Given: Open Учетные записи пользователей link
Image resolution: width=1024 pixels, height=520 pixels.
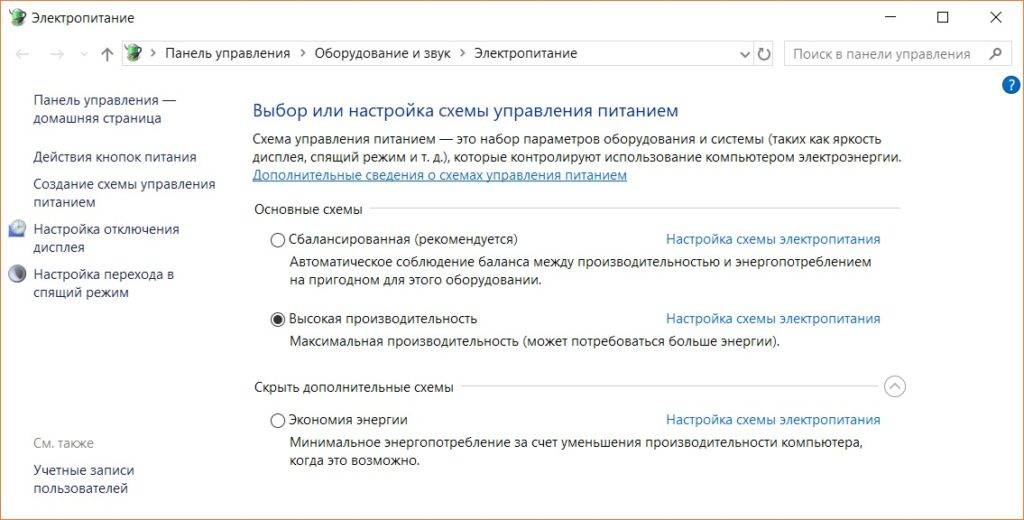Looking at the screenshot, I should (x=83, y=479).
